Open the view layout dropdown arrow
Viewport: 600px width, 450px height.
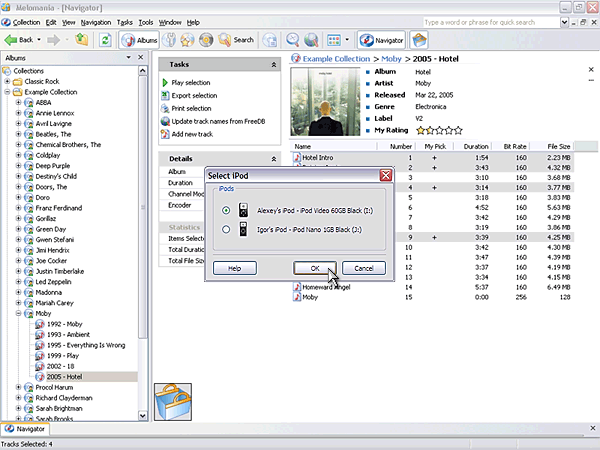(x=347, y=39)
